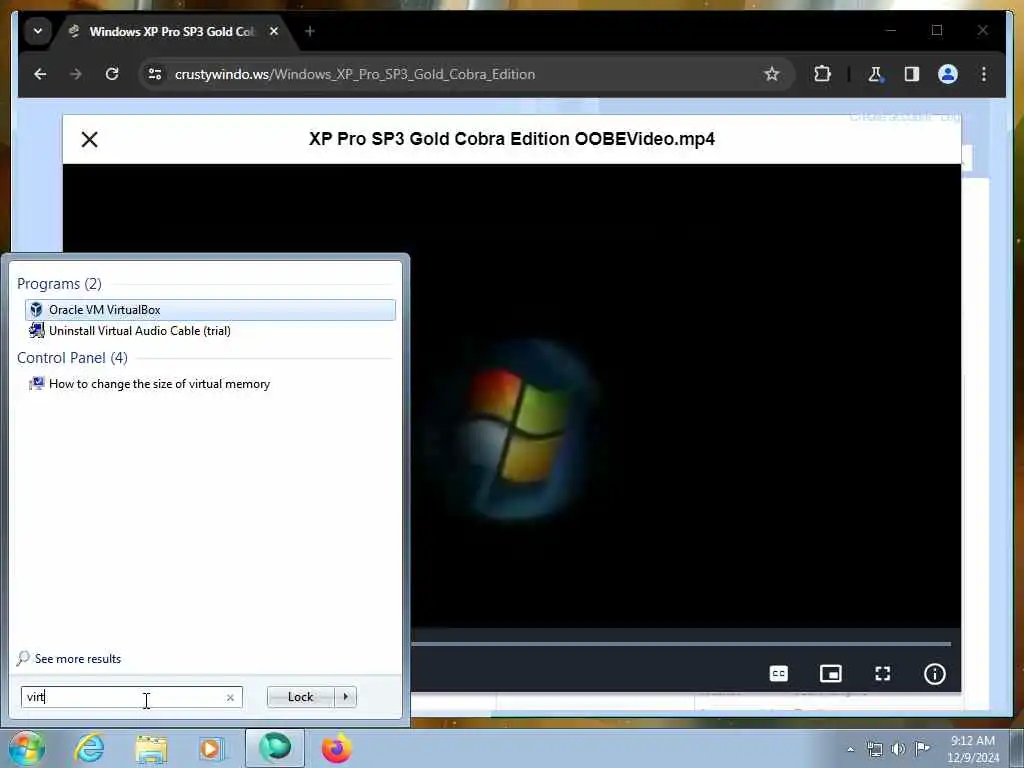Open the browser extensions puzzle icon

[822, 74]
